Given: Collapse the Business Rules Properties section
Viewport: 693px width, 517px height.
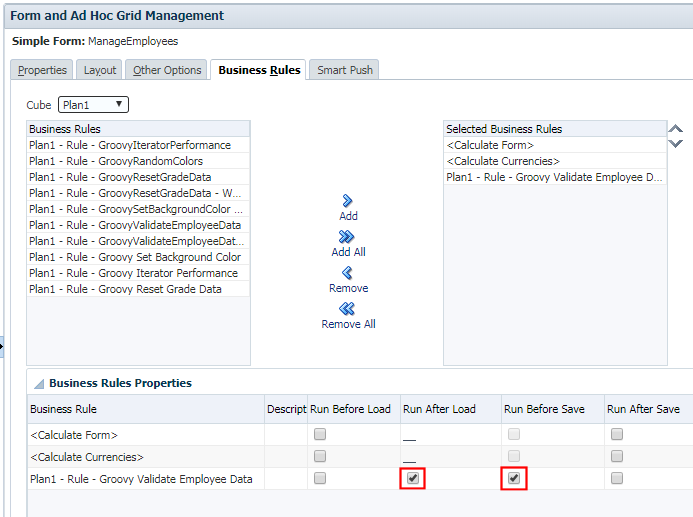Looking at the screenshot, I should pyautogui.click(x=39, y=383).
